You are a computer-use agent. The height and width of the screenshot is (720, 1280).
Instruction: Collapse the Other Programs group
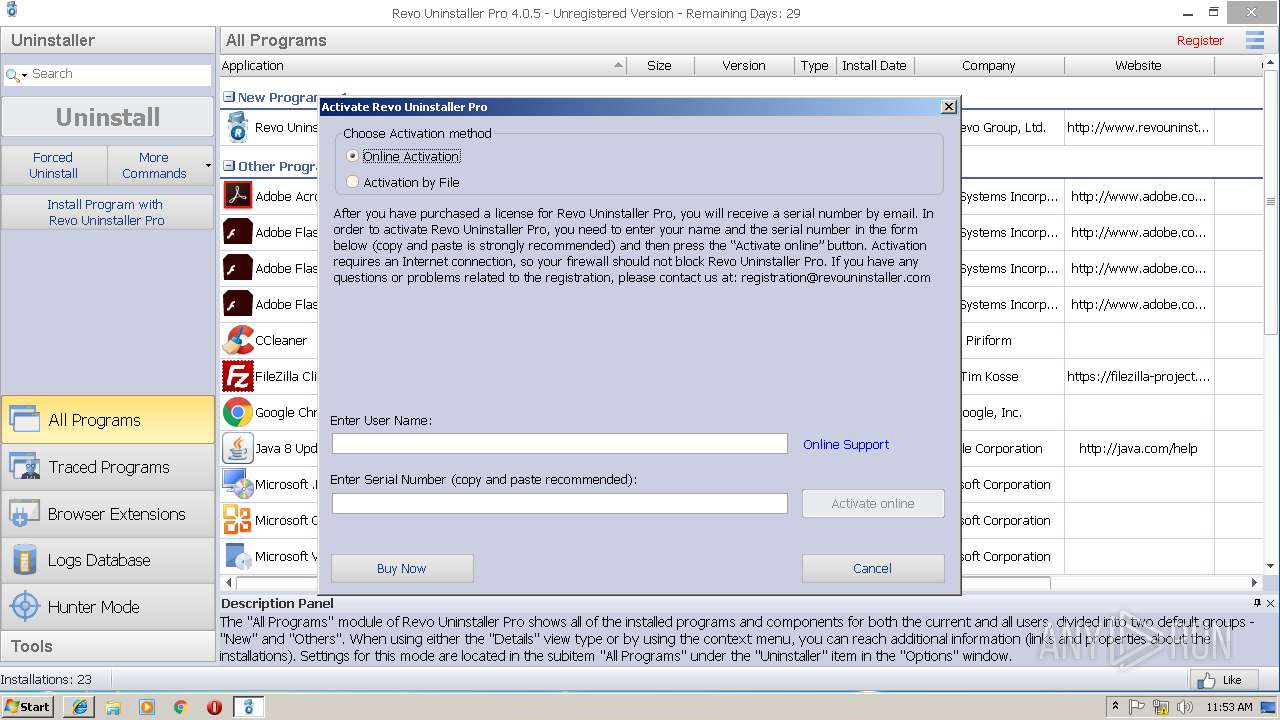229,166
